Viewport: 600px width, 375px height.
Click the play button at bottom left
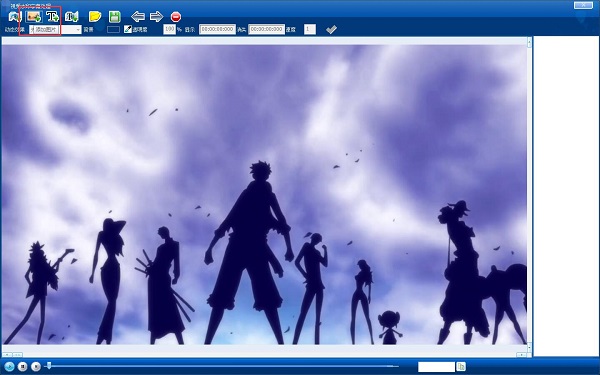[9, 367]
